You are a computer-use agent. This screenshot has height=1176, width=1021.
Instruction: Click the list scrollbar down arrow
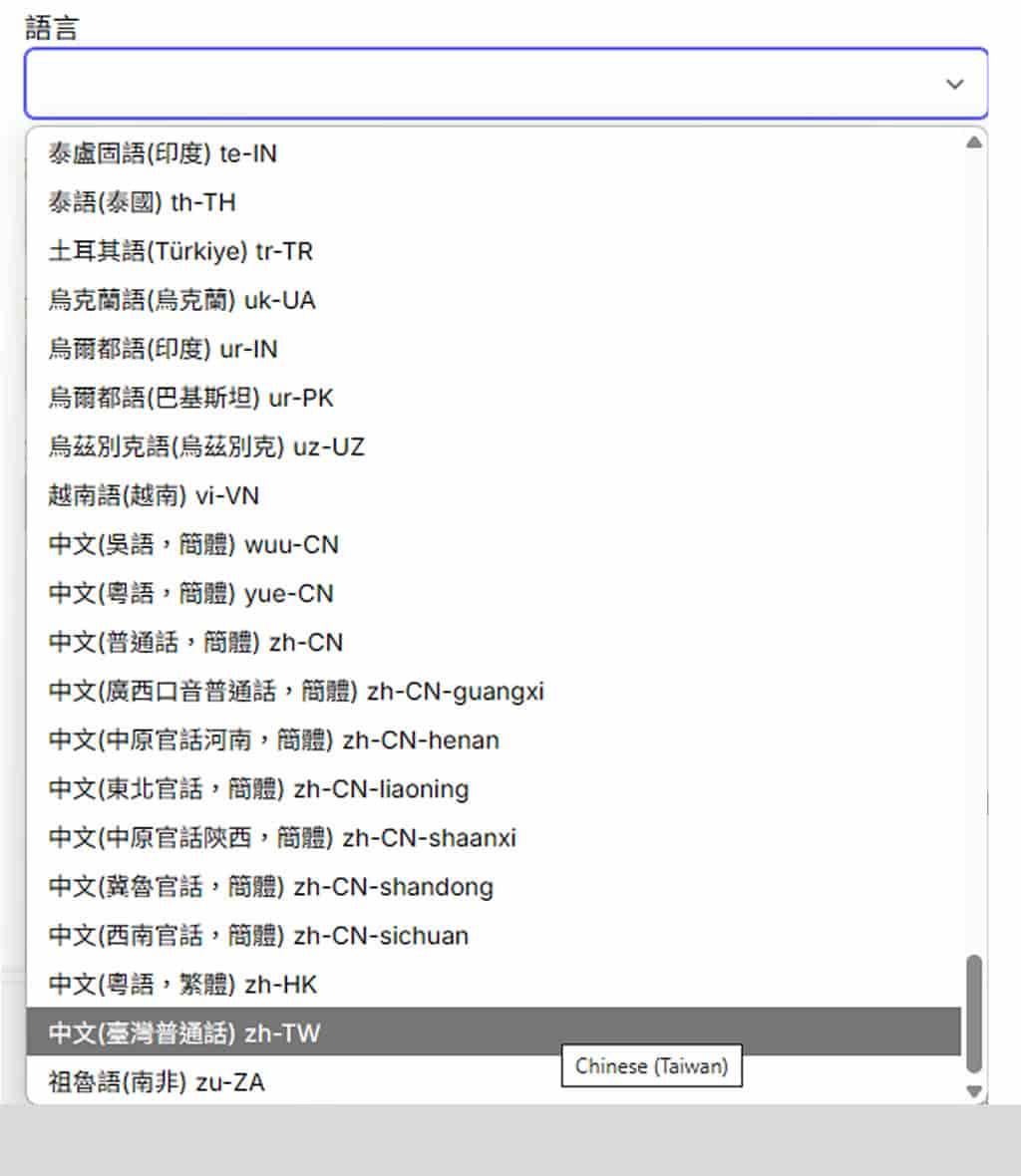click(974, 1091)
